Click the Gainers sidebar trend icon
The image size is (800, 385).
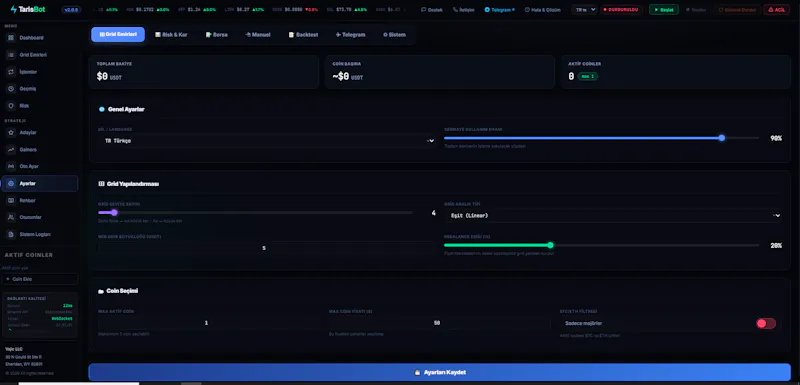click(x=11, y=149)
